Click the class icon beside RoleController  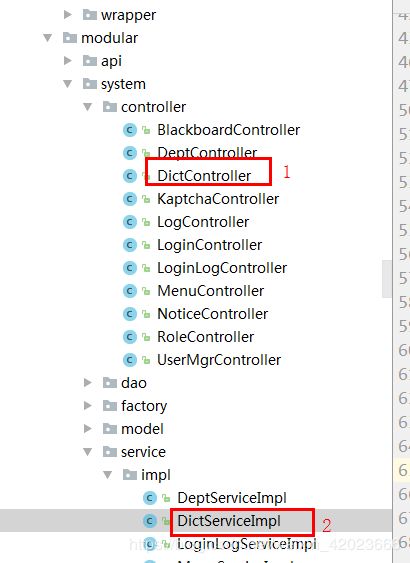coord(130,337)
